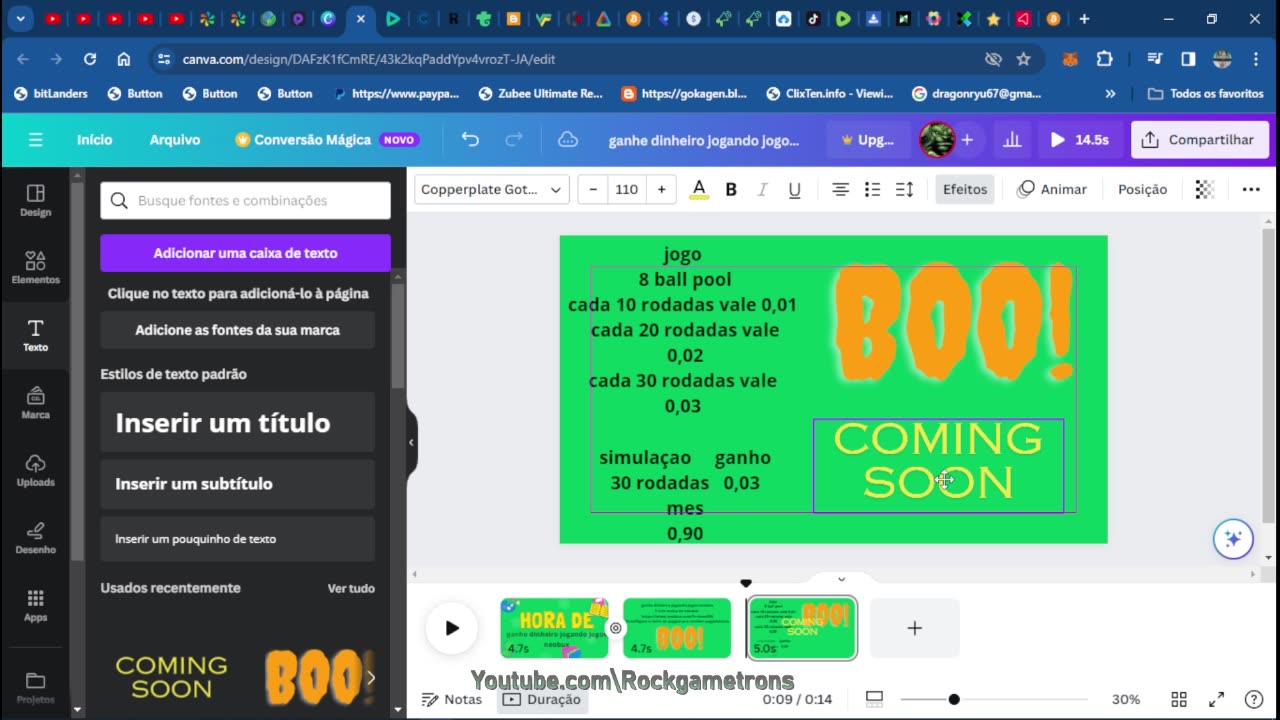
Task: Adjust the zoom slider handle
Action: tap(954, 699)
